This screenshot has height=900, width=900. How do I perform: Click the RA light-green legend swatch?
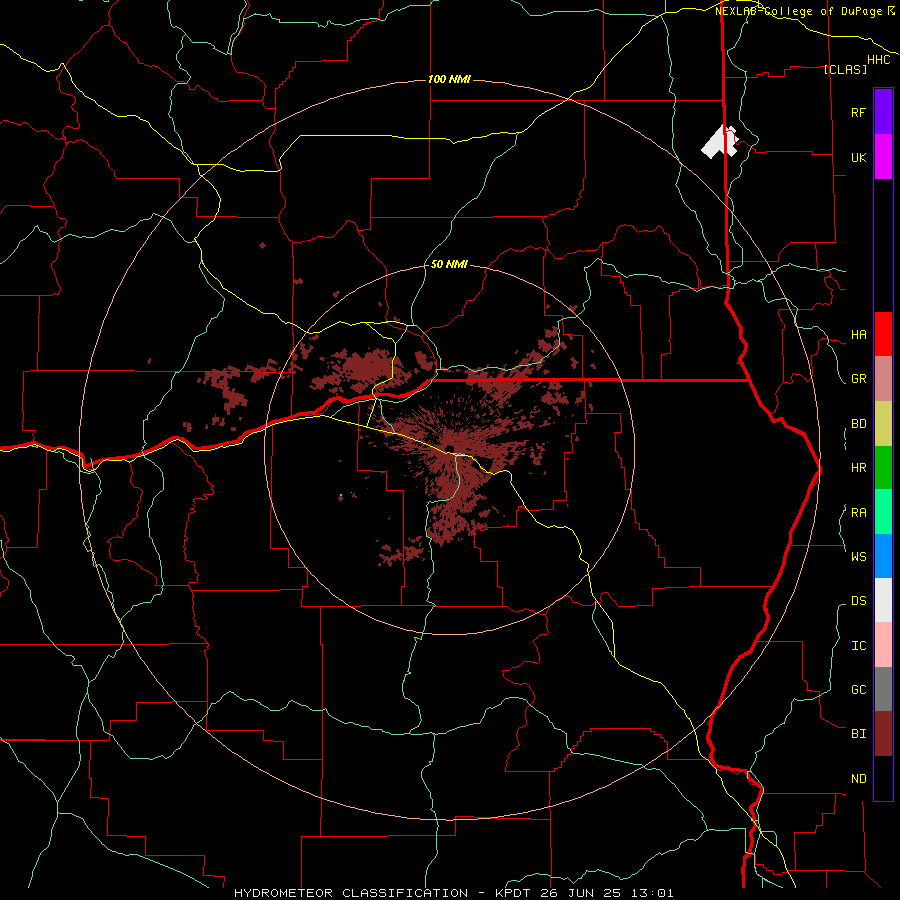[x=883, y=512]
